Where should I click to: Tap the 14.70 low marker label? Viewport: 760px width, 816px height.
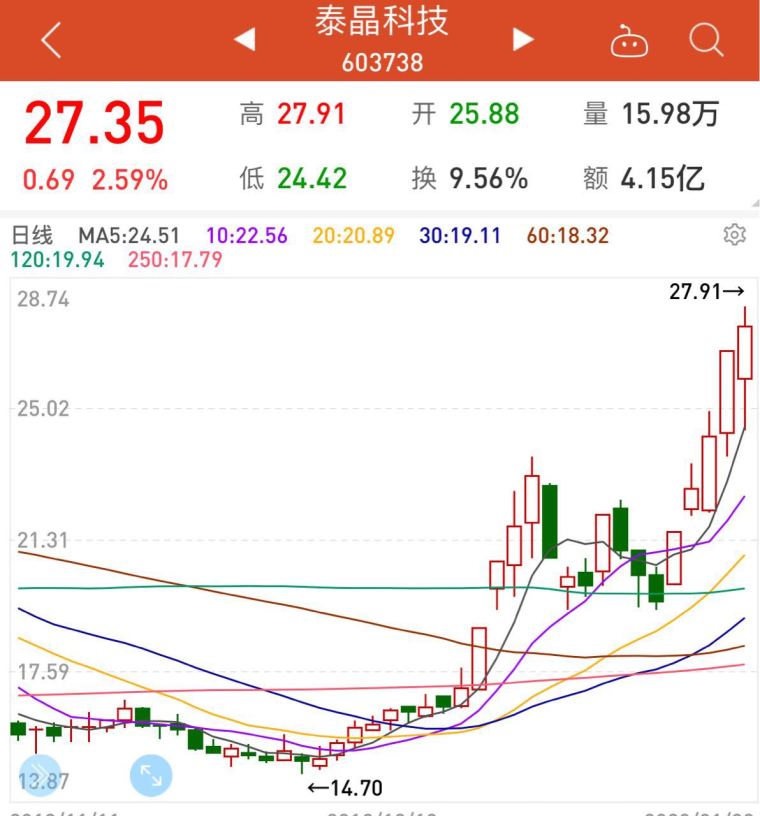[345, 788]
